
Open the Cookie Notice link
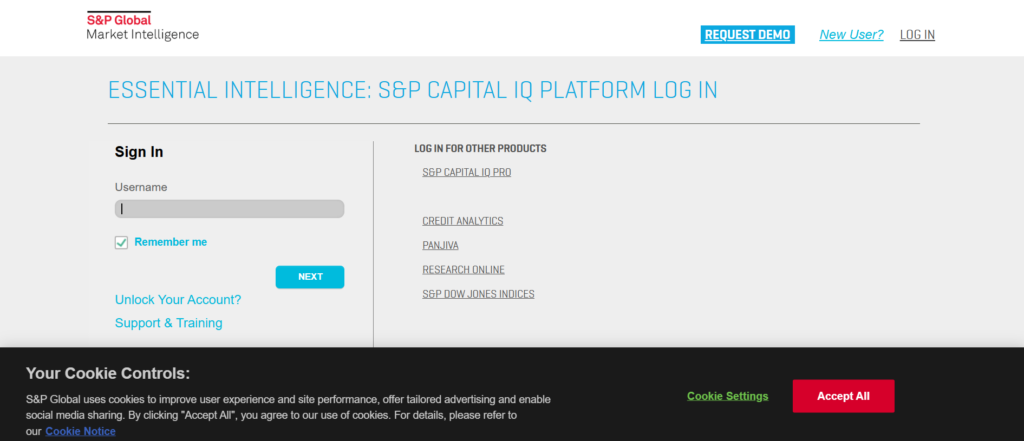point(80,431)
